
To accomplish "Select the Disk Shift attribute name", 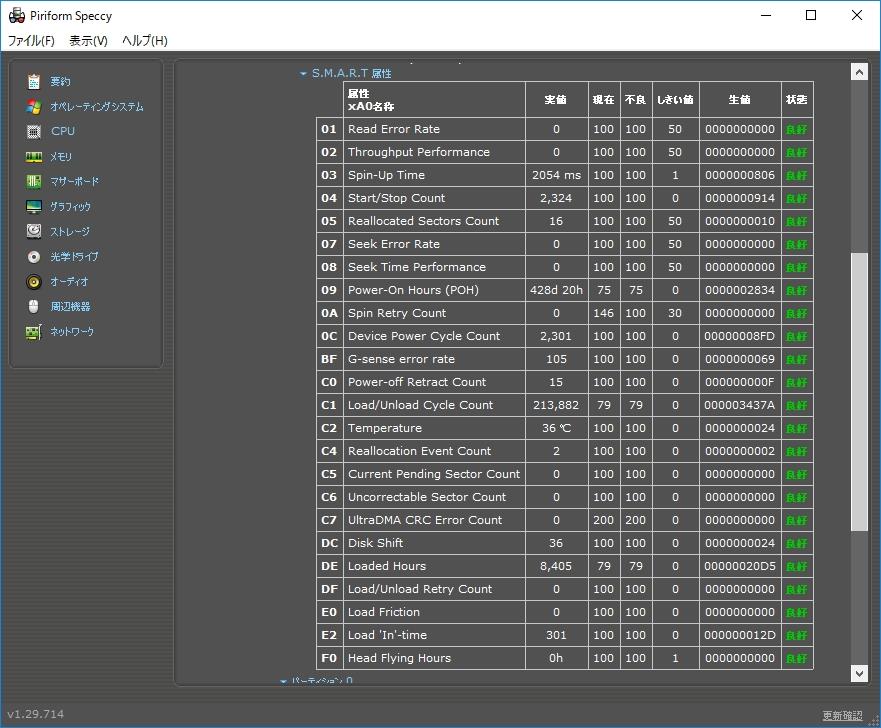I will pos(375,544).
